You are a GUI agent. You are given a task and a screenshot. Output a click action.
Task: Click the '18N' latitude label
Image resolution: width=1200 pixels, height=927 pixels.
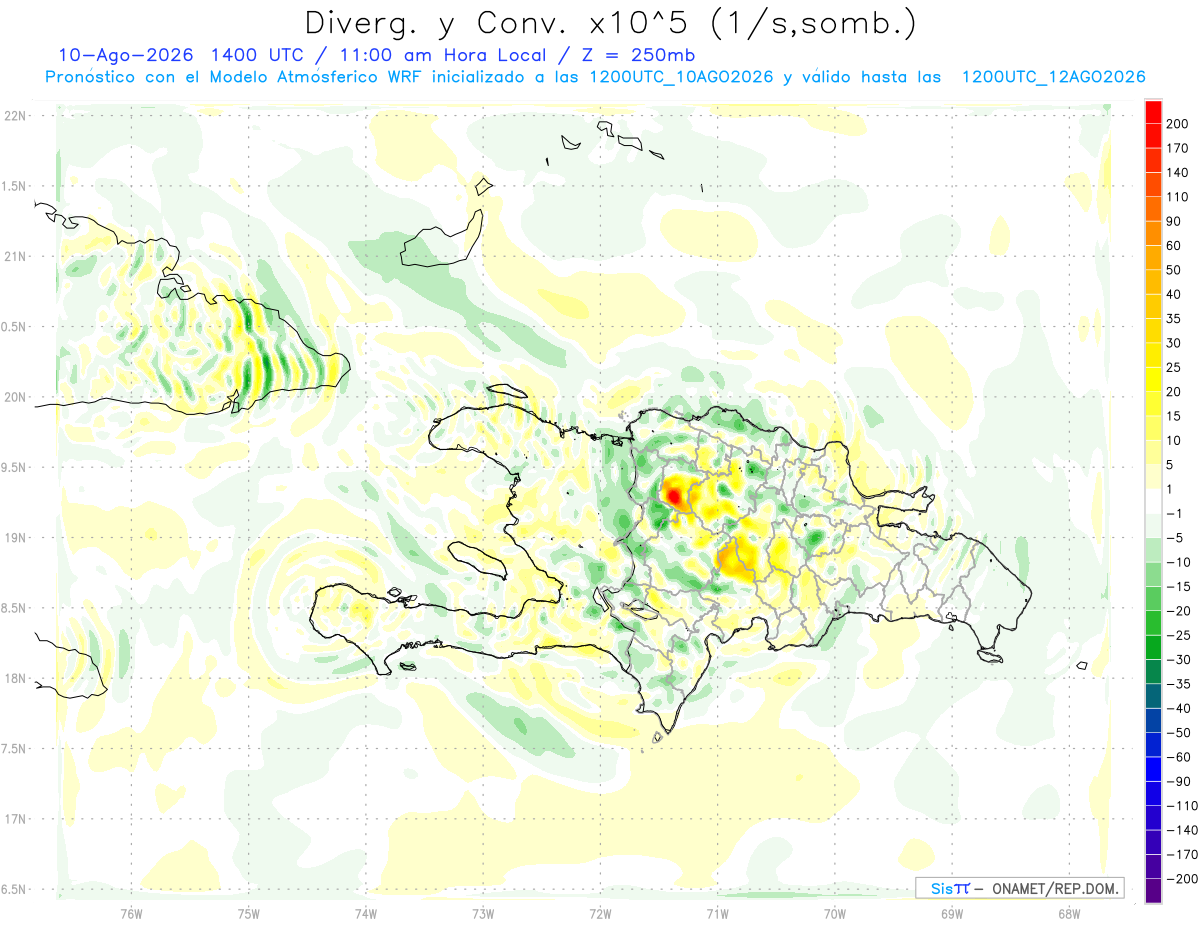tap(15, 678)
